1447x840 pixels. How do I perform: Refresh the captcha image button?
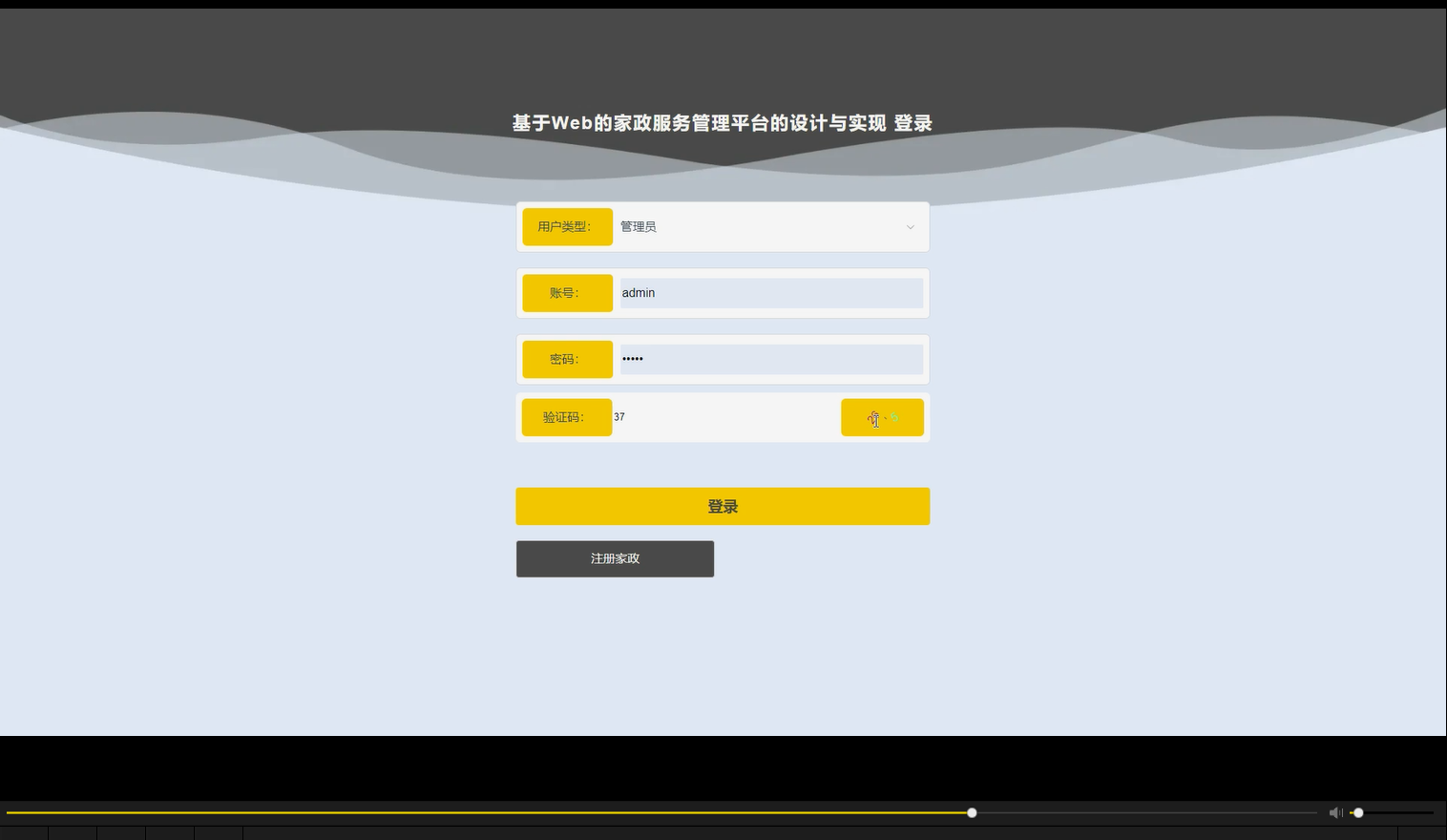tap(882, 417)
